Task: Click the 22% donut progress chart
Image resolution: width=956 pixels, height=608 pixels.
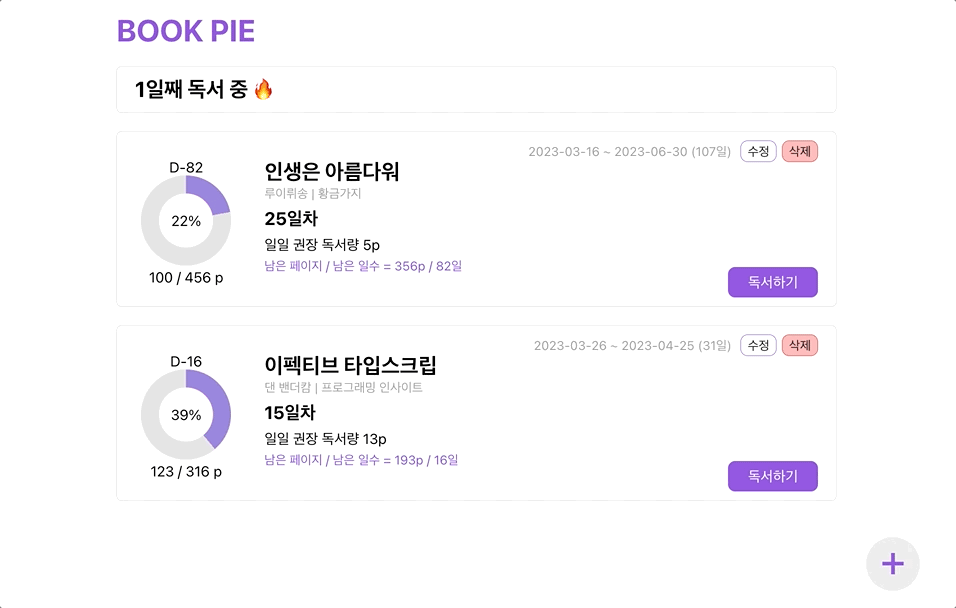Action: click(186, 221)
